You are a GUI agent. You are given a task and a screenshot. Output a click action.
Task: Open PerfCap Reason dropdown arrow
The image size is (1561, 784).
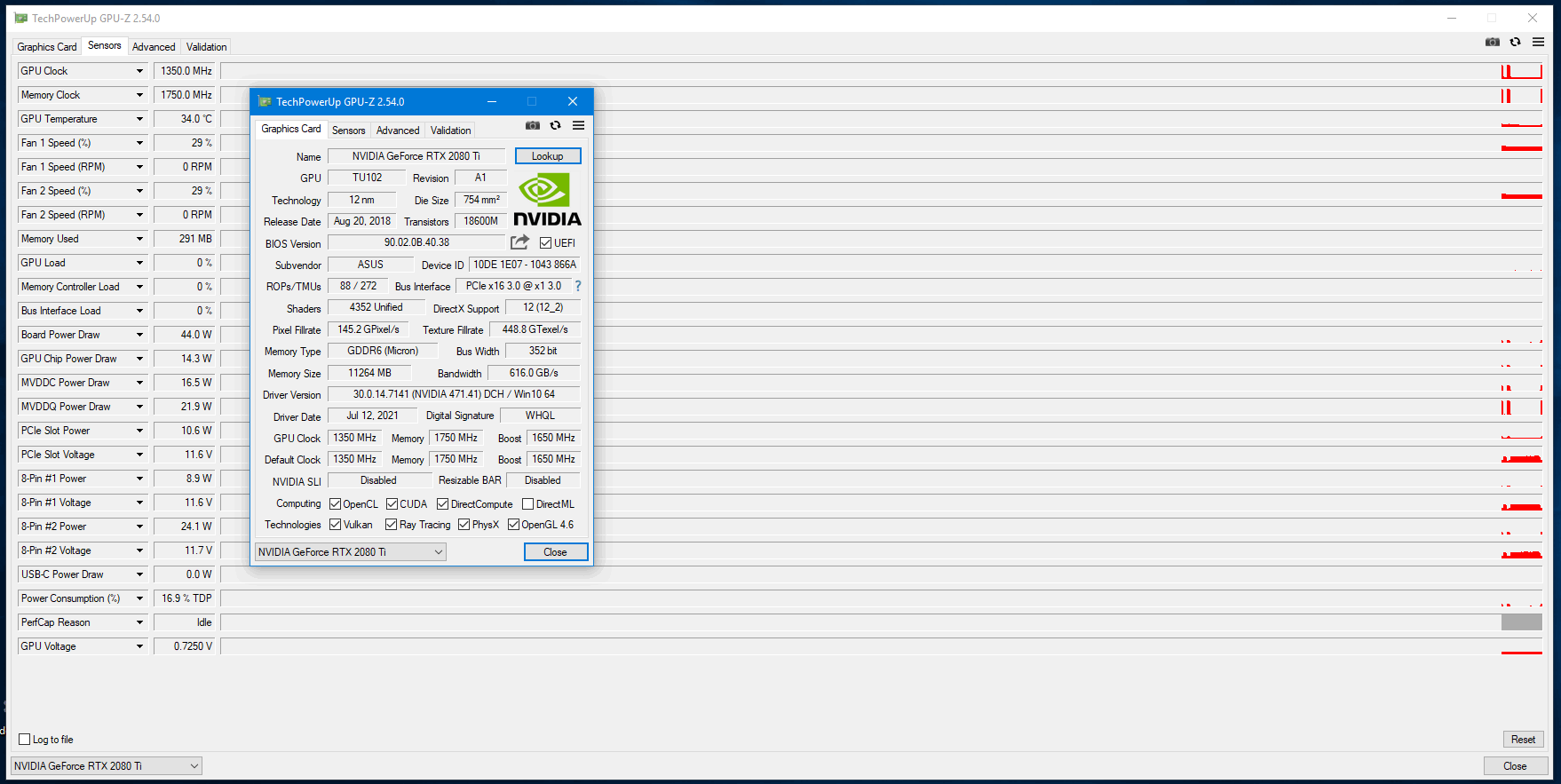tap(139, 622)
